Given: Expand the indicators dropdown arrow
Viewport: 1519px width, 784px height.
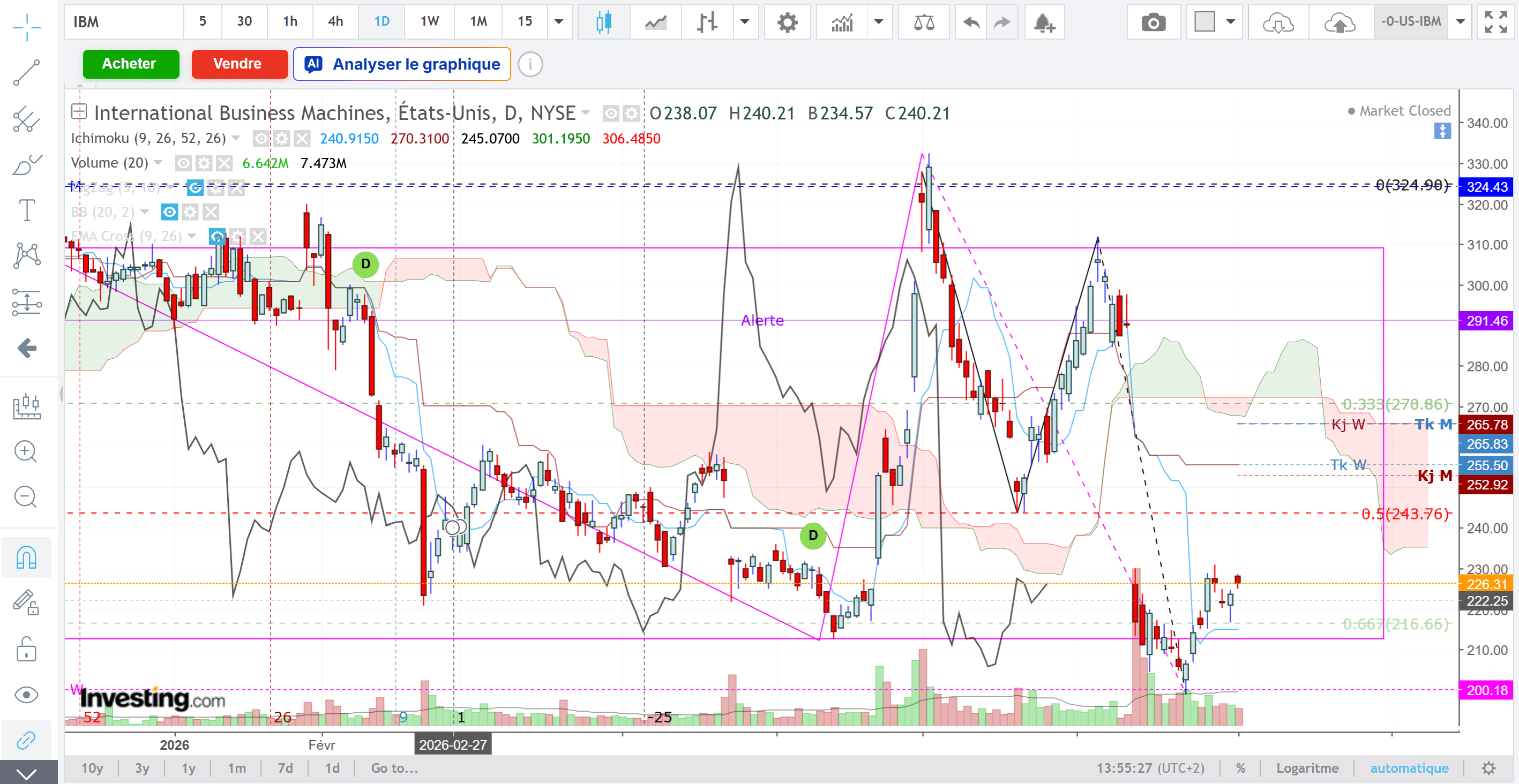Looking at the screenshot, I should (879, 22).
